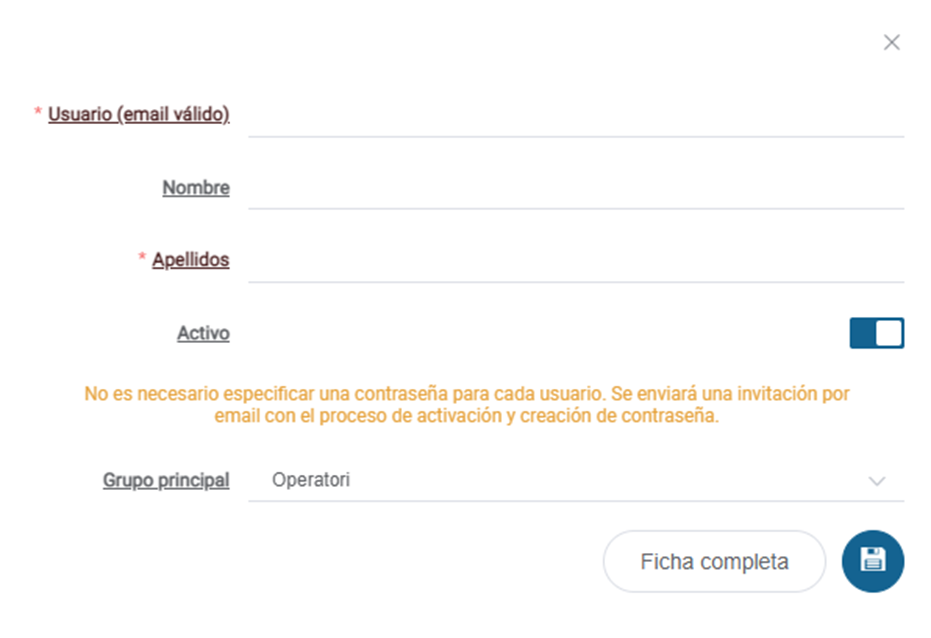Close the new user dialog
The height and width of the screenshot is (638, 931).
(x=891, y=42)
